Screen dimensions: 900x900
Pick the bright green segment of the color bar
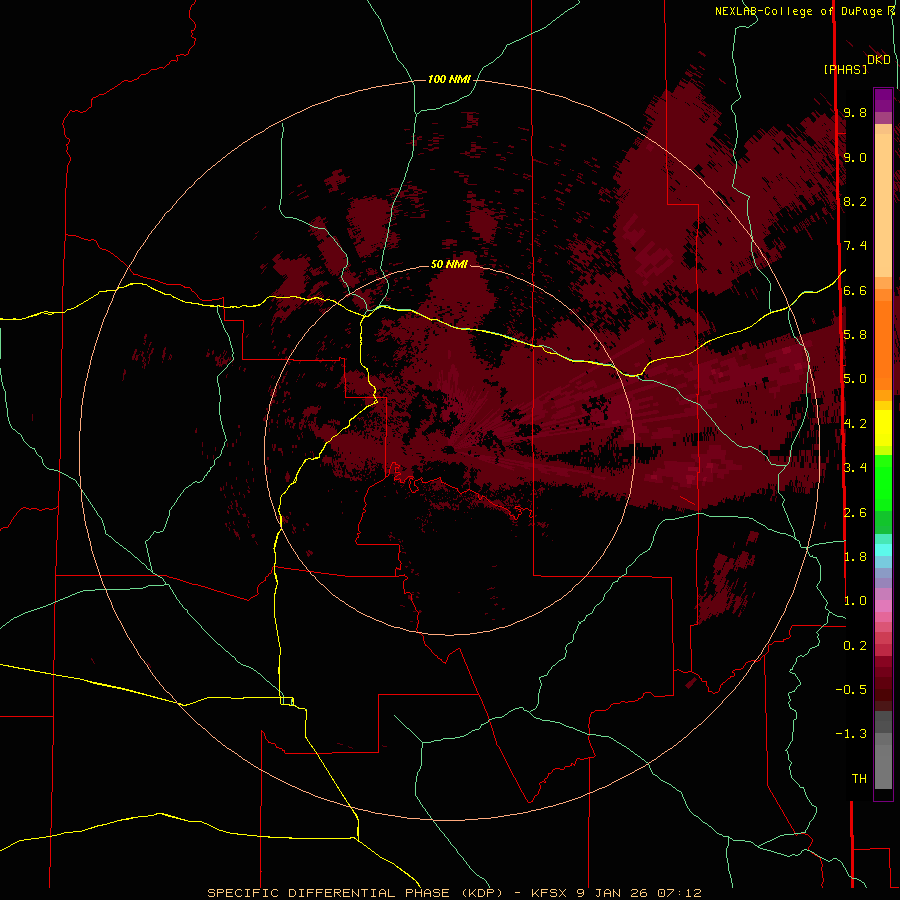pyautogui.click(x=883, y=483)
